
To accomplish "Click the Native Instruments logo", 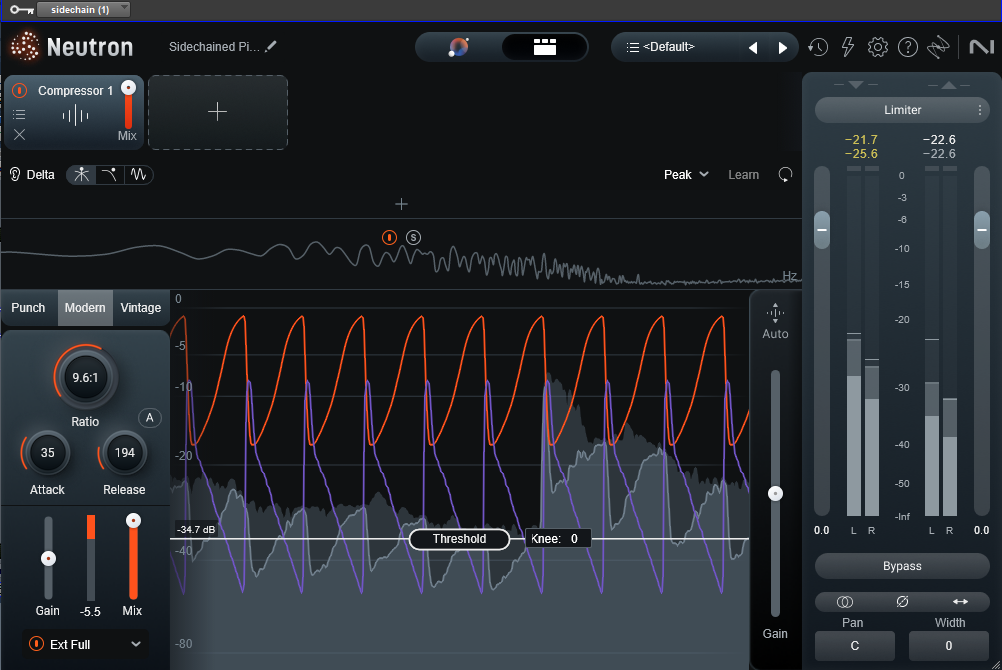I will 982,47.
